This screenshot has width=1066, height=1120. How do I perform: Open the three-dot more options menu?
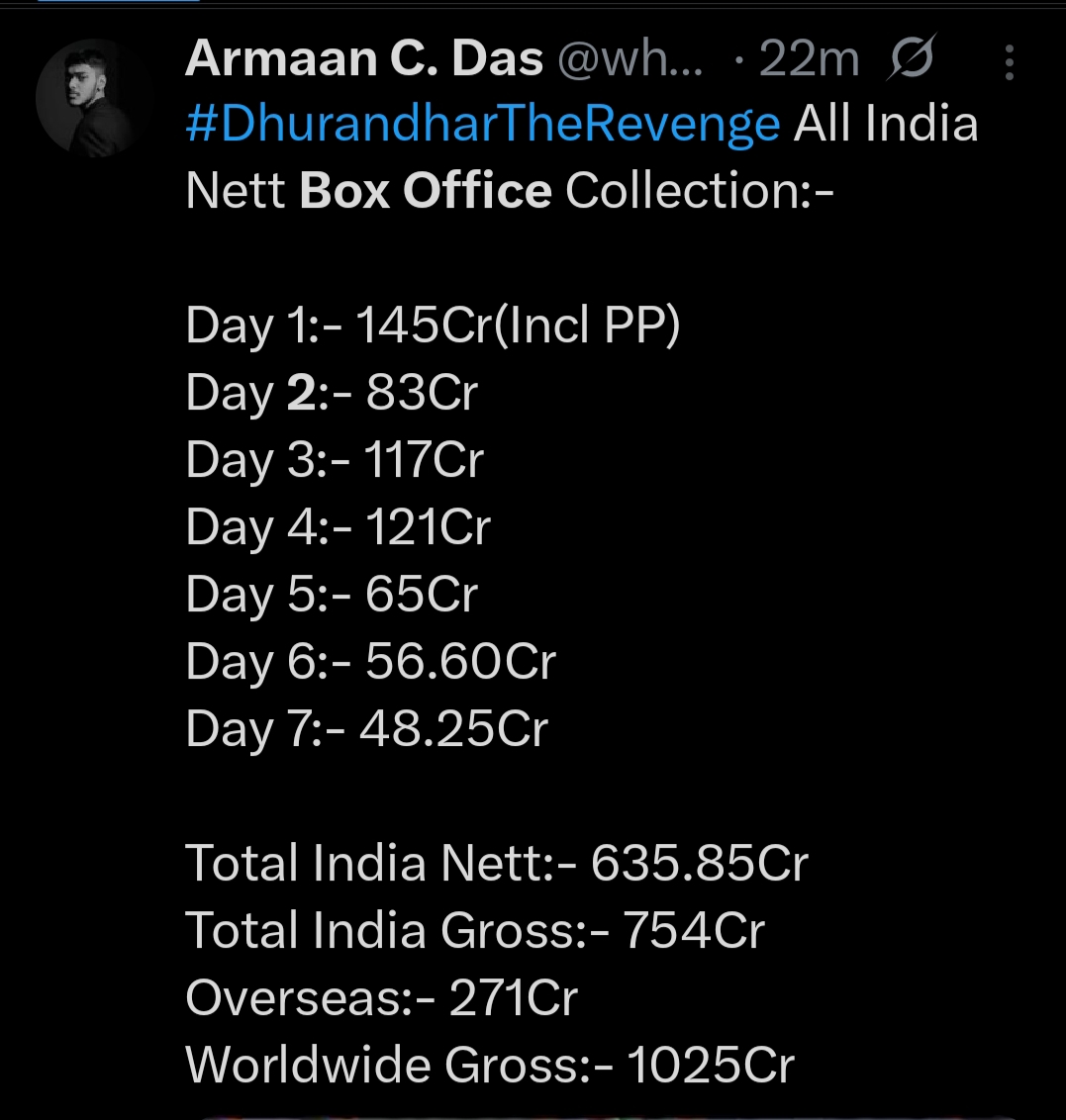click(x=1009, y=62)
